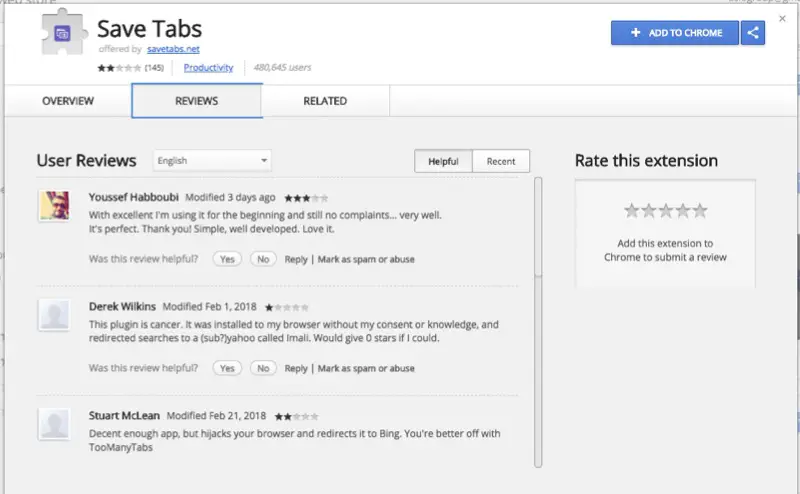Open the Related tab
This screenshot has width=800, height=494.
point(325,101)
